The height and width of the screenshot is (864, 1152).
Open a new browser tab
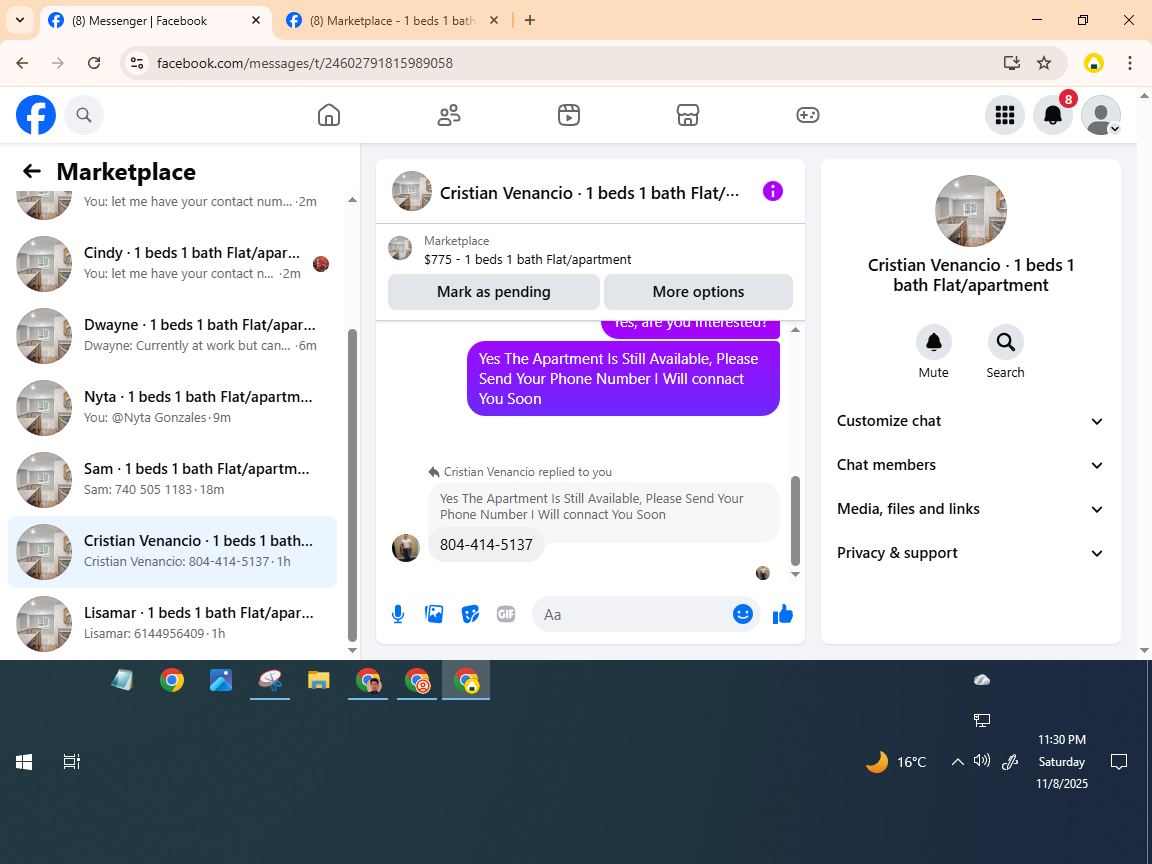(x=530, y=21)
